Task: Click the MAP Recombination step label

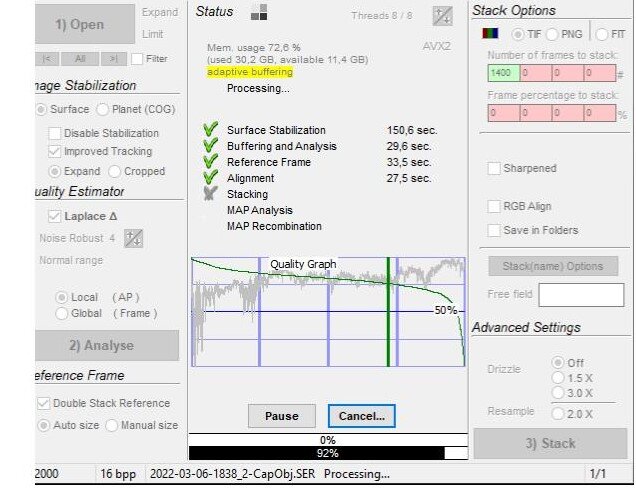Action: click(274, 226)
